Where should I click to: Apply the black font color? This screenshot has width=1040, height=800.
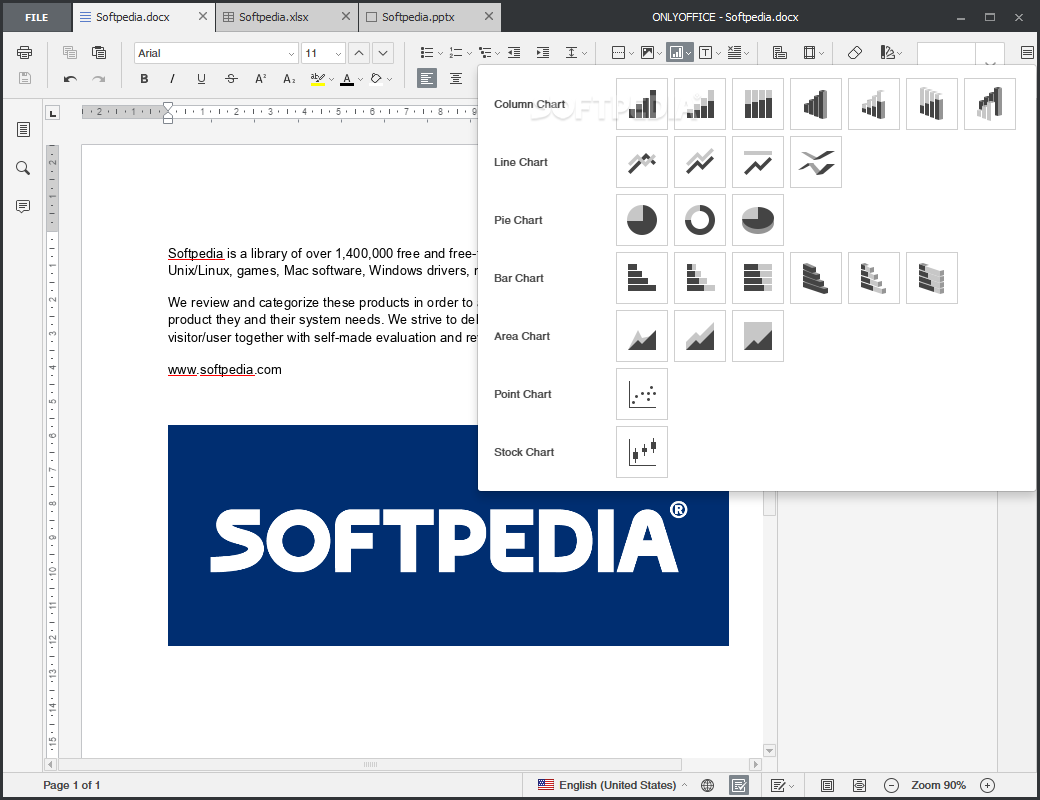pos(347,79)
